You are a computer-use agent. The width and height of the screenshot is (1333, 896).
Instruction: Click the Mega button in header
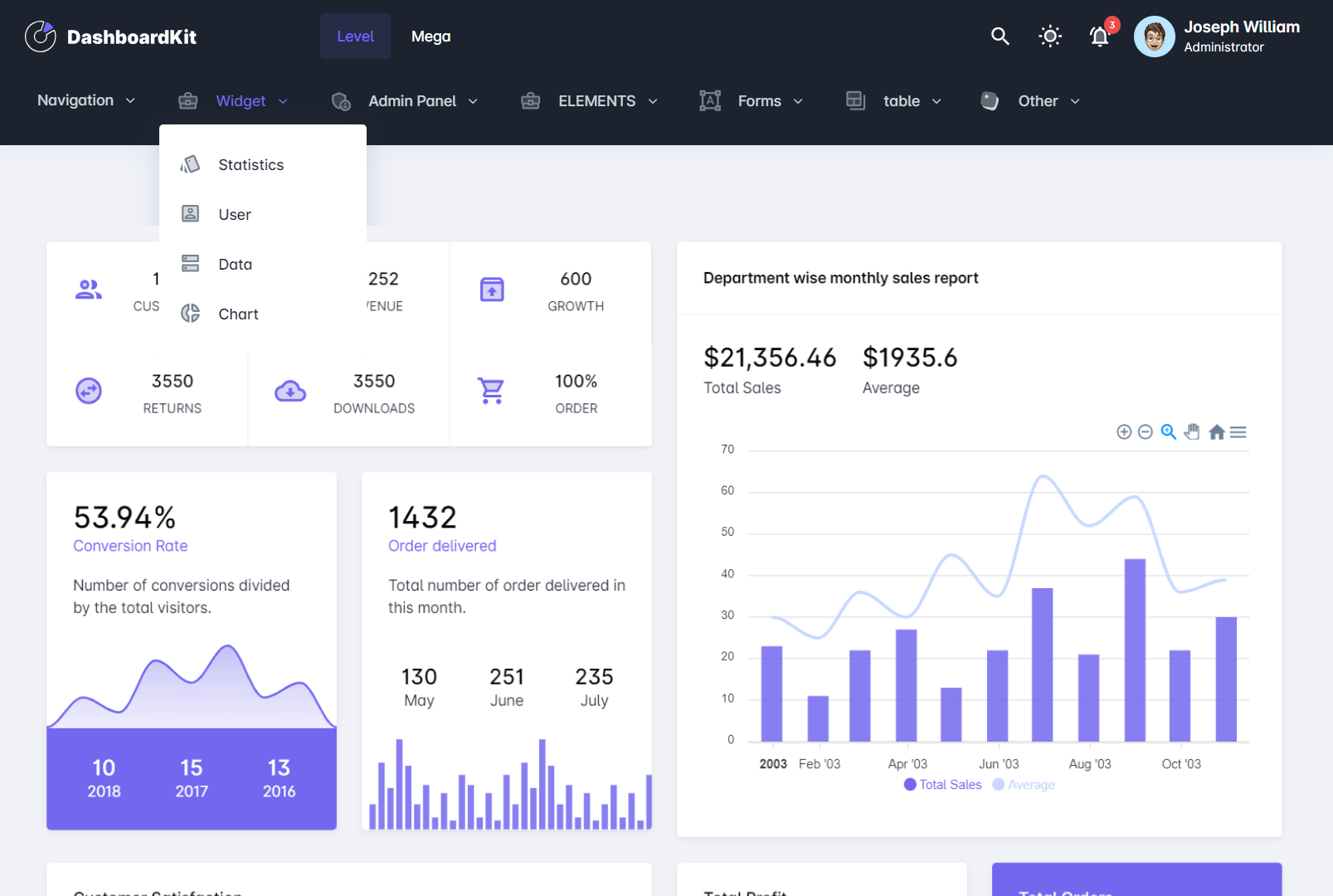click(x=431, y=37)
